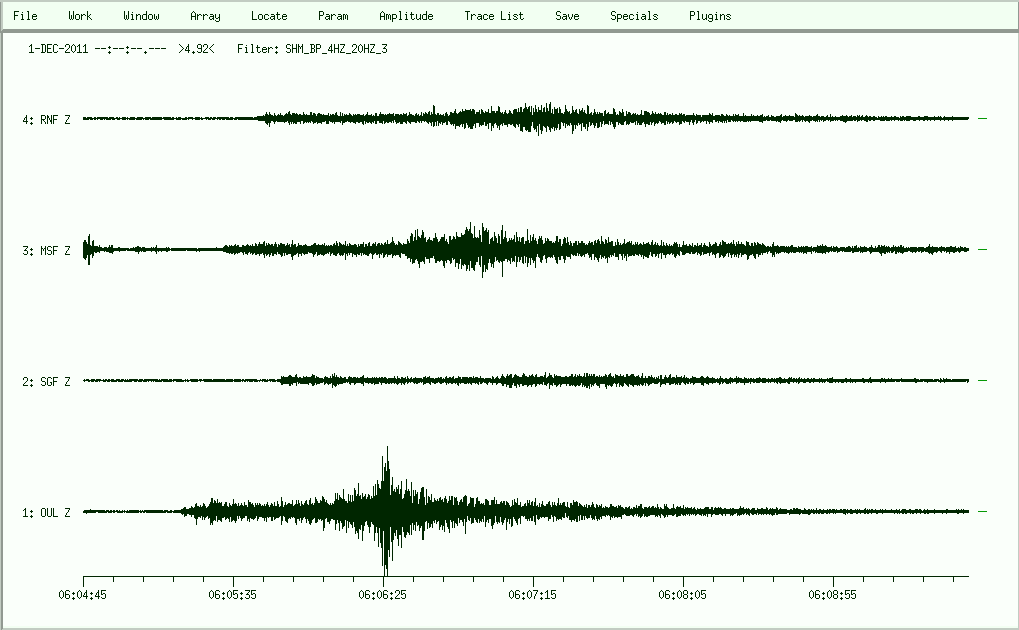Select the RNF Z trace label
Screen dimensions: 1019x630
coord(46,120)
